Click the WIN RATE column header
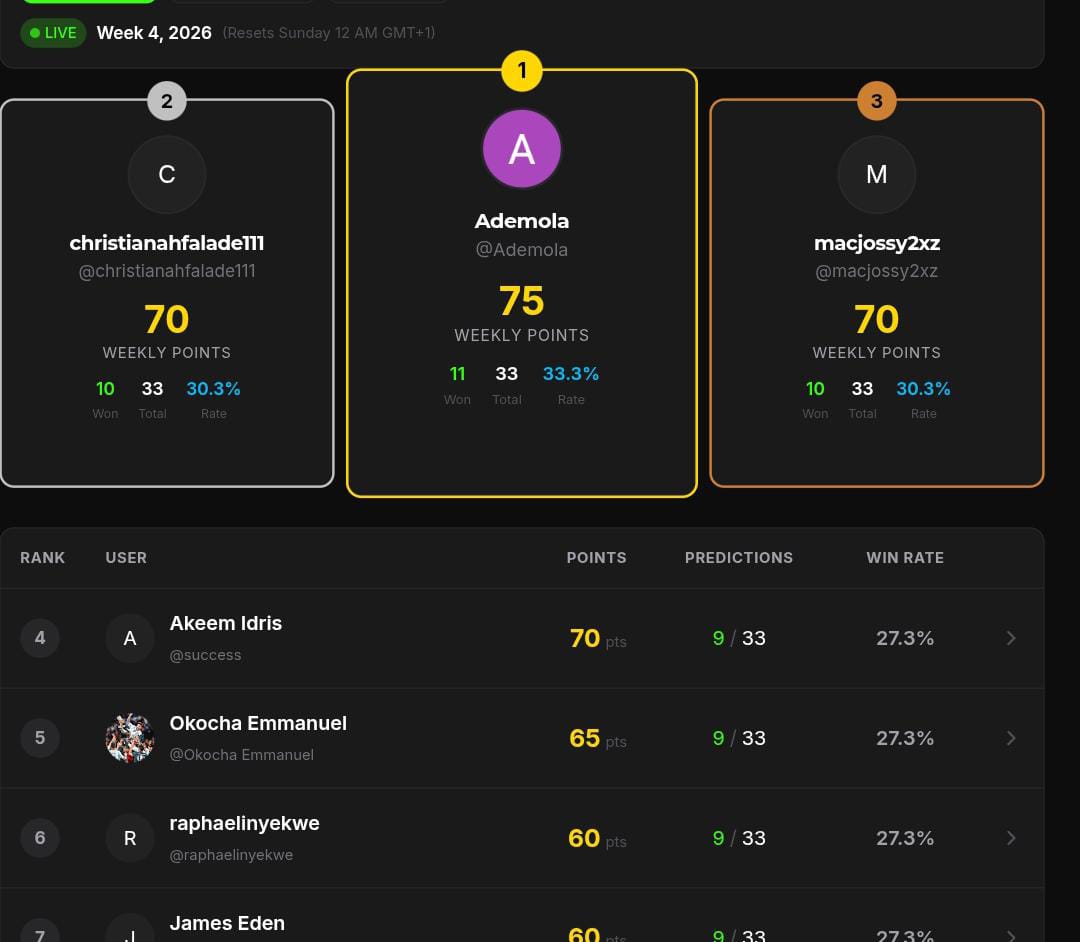The width and height of the screenshot is (1080, 942). 905,557
